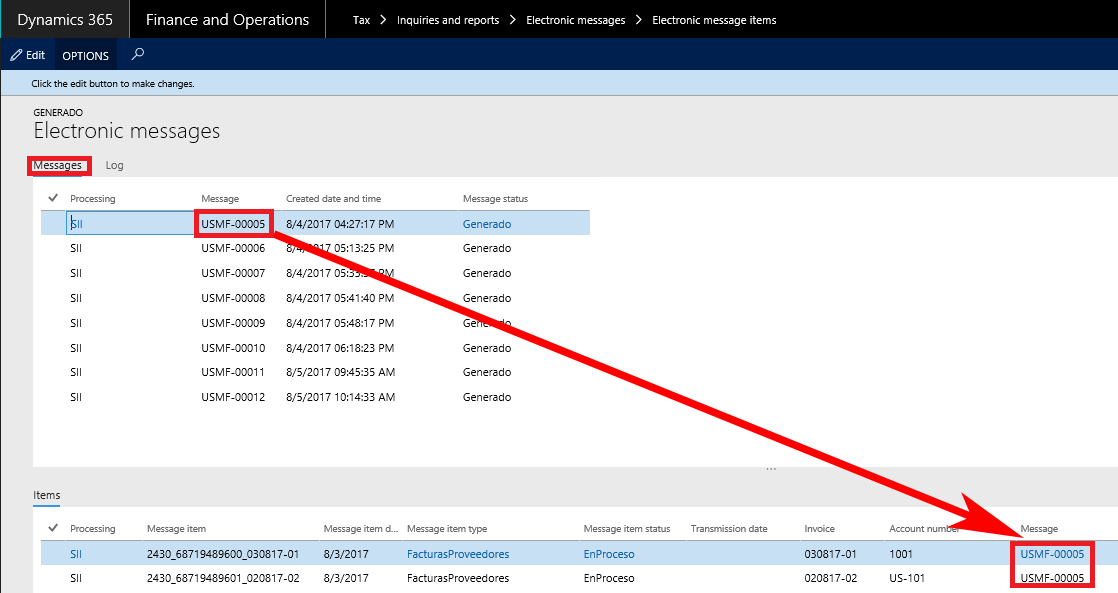The width and height of the screenshot is (1118, 593).
Task: Open EnProceso status link in first item row
Action: pos(609,554)
